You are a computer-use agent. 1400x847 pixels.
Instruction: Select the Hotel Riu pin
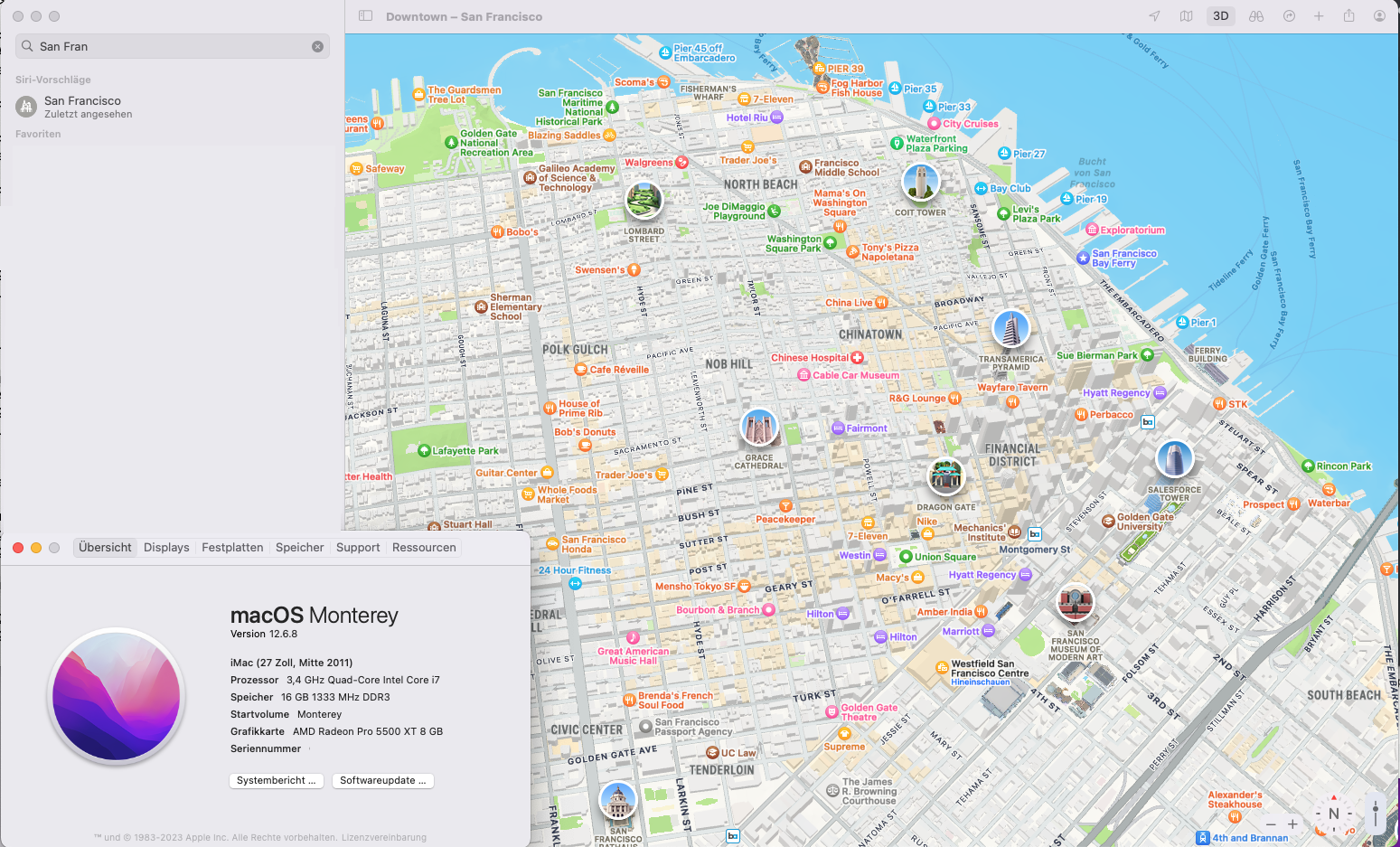[777, 118]
